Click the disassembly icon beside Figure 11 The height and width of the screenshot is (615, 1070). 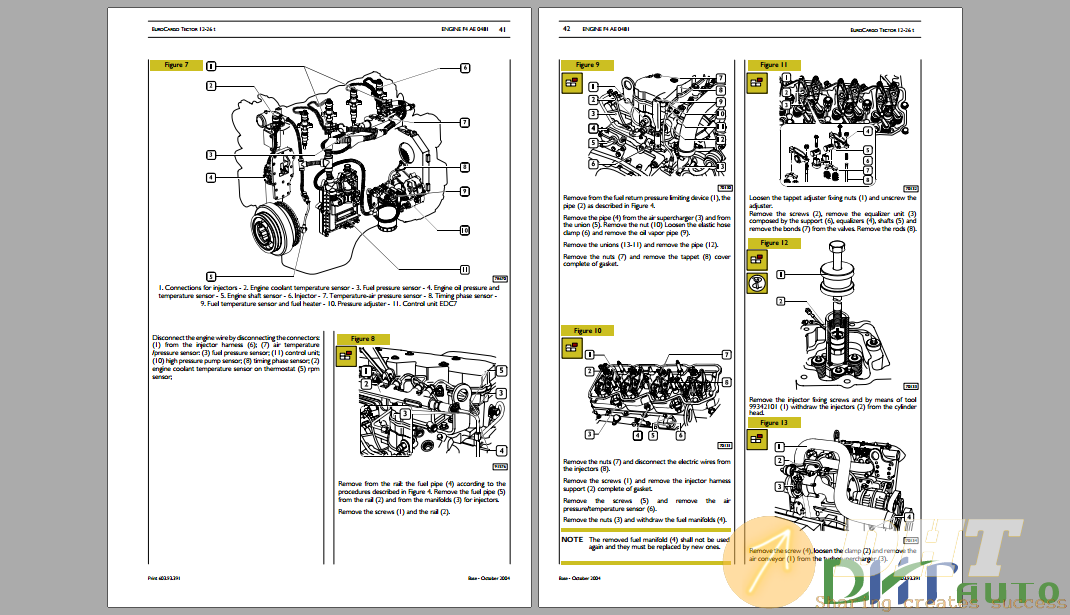tap(757, 83)
